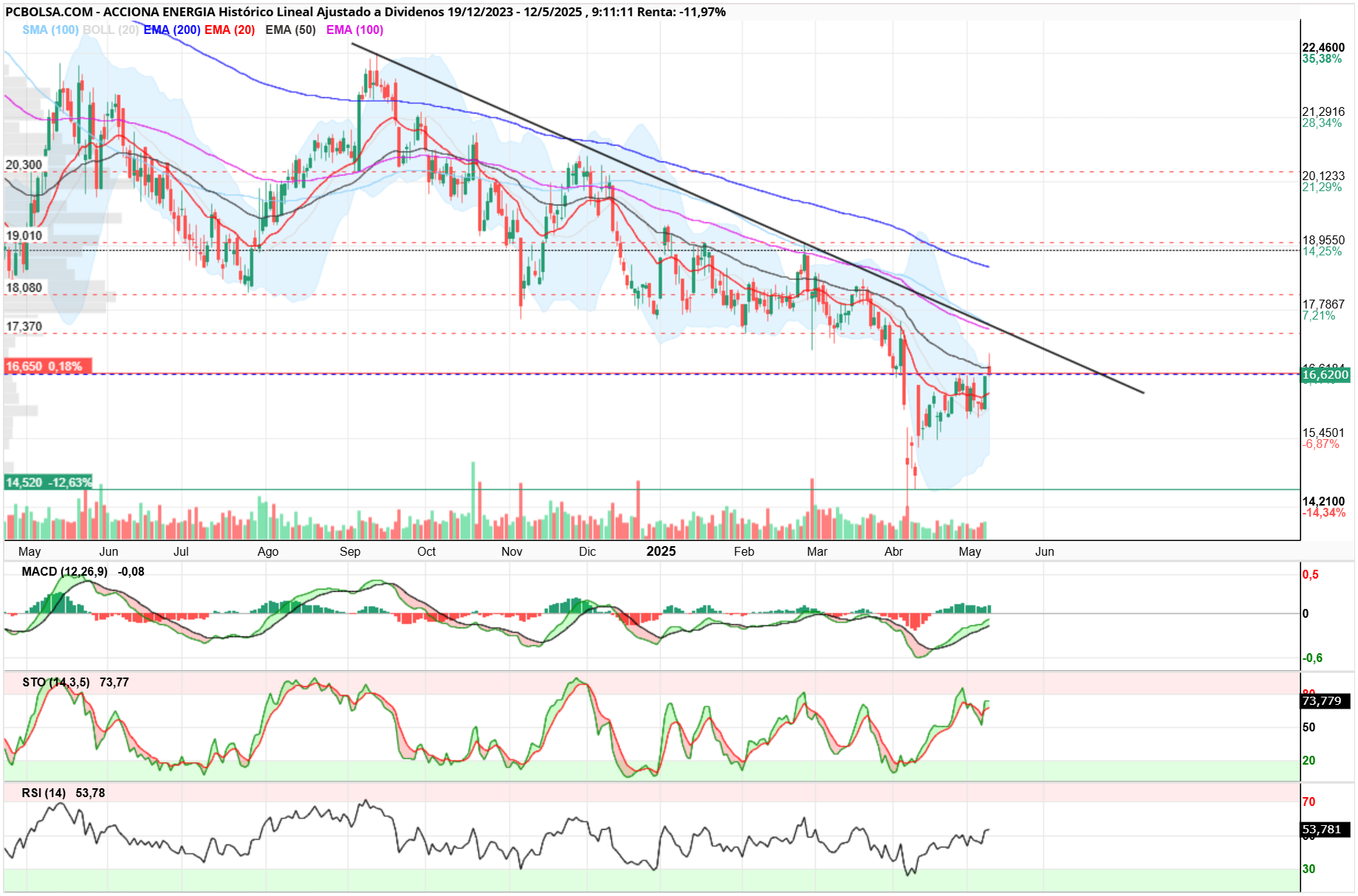This screenshot has width=1358, height=896.
Task: Select the 19,010 price level label
Action: point(24,235)
